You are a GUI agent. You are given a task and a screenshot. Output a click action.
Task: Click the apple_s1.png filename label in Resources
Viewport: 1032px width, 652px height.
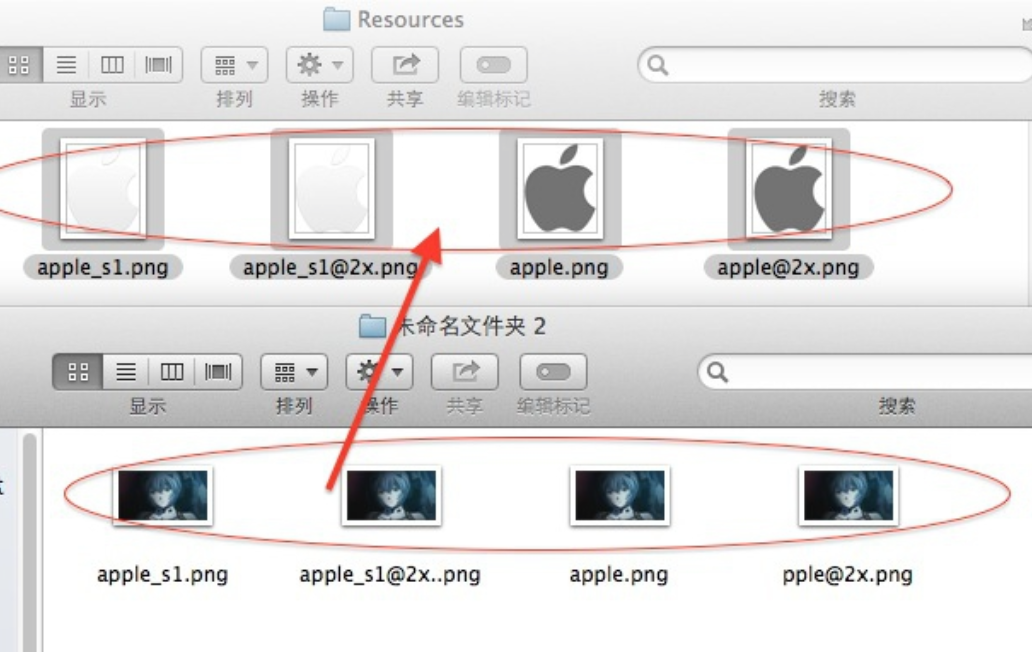103,268
